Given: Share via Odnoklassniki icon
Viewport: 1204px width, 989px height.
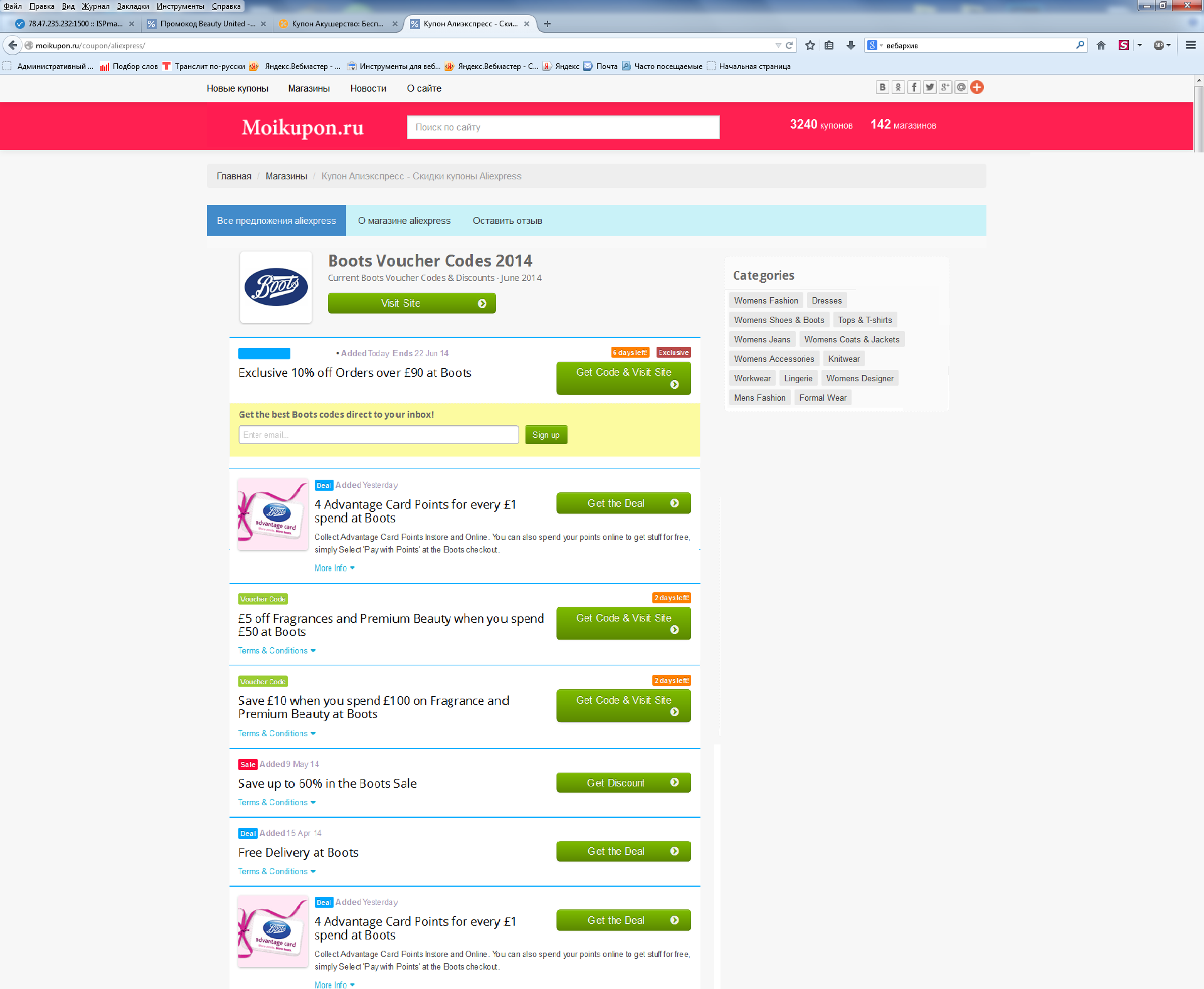Looking at the screenshot, I should pos(898,87).
